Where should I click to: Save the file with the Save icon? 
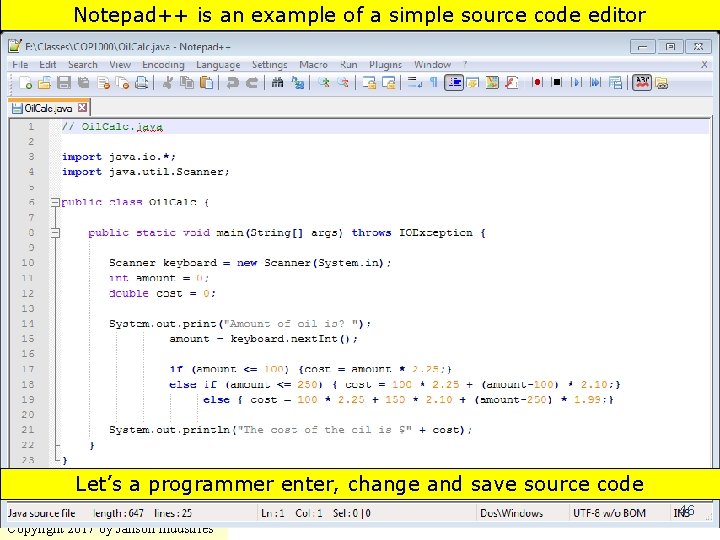click(64, 83)
